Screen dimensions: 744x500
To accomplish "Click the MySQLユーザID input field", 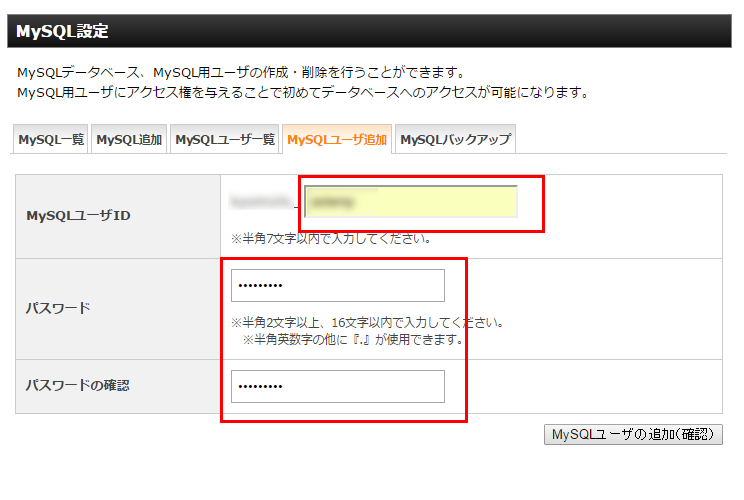I will click(x=411, y=202).
